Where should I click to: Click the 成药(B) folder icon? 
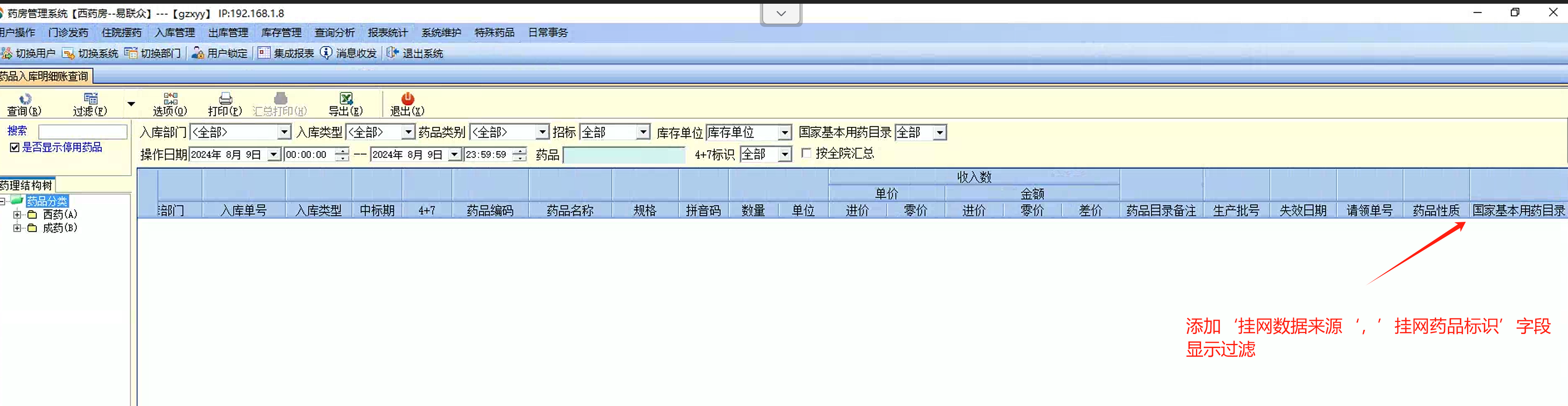coord(32,228)
